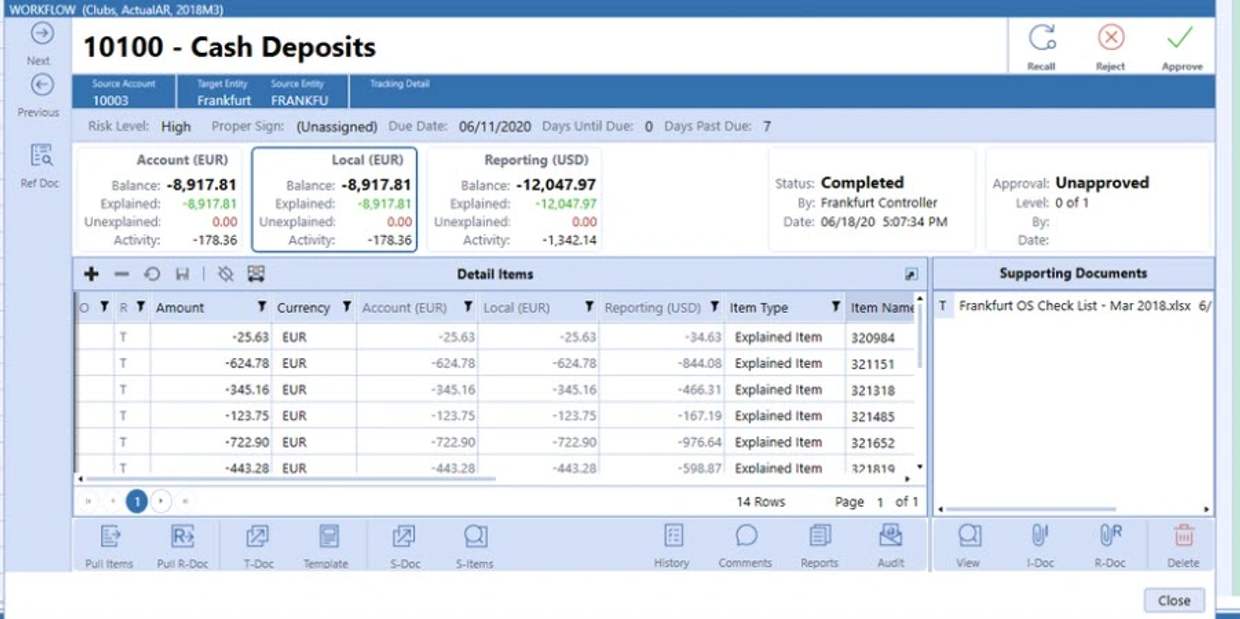Viewport: 1240px width, 619px height.
Task: Open the Amount column filter
Action: click(261, 308)
